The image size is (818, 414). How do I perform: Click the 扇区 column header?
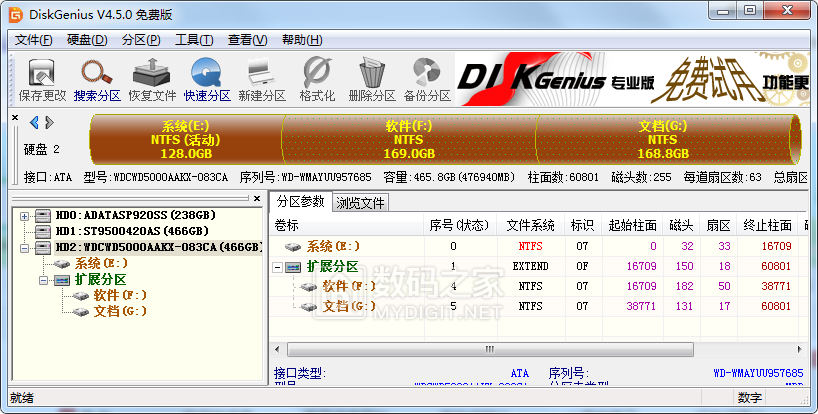click(x=718, y=225)
